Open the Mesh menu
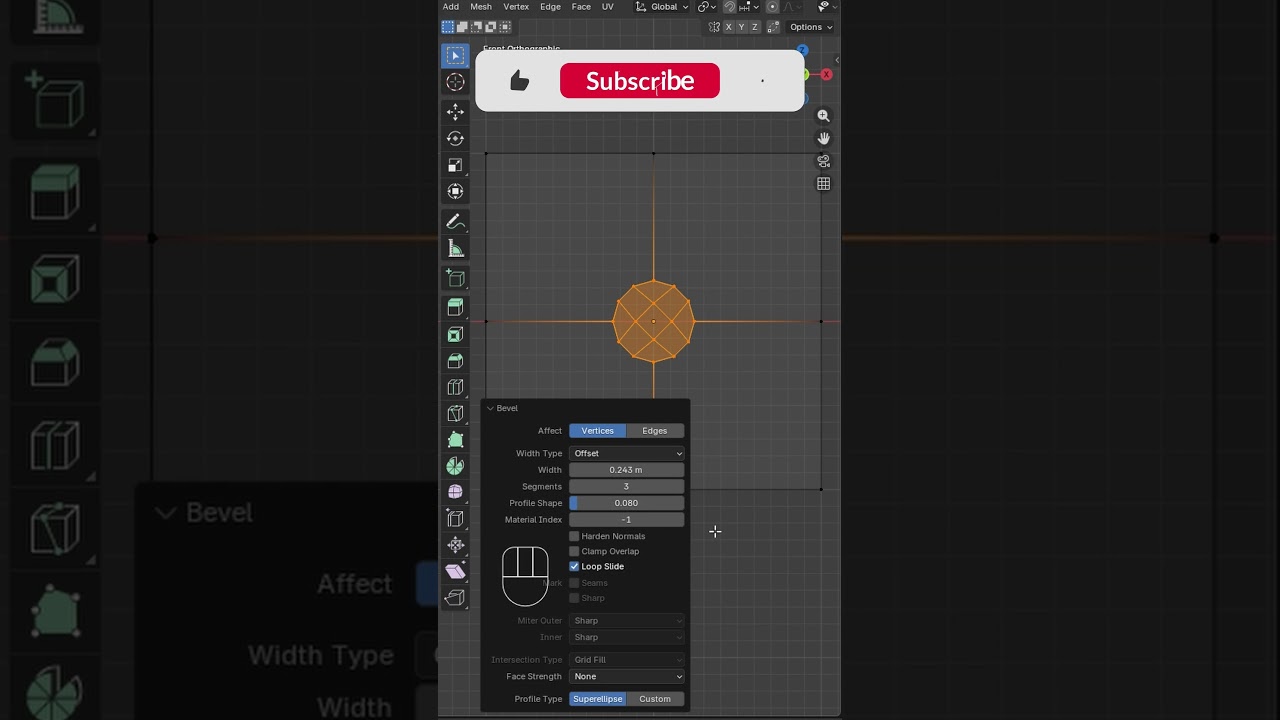The width and height of the screenshot is (1280, 720). point(481,7)
